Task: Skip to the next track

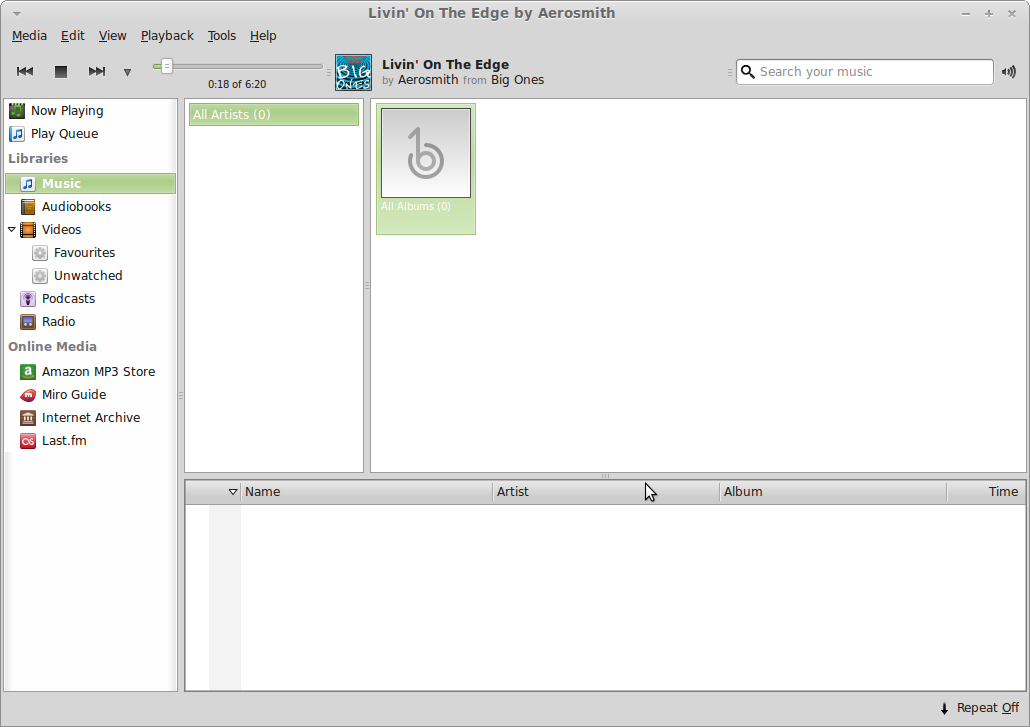Action: (97, 72)
